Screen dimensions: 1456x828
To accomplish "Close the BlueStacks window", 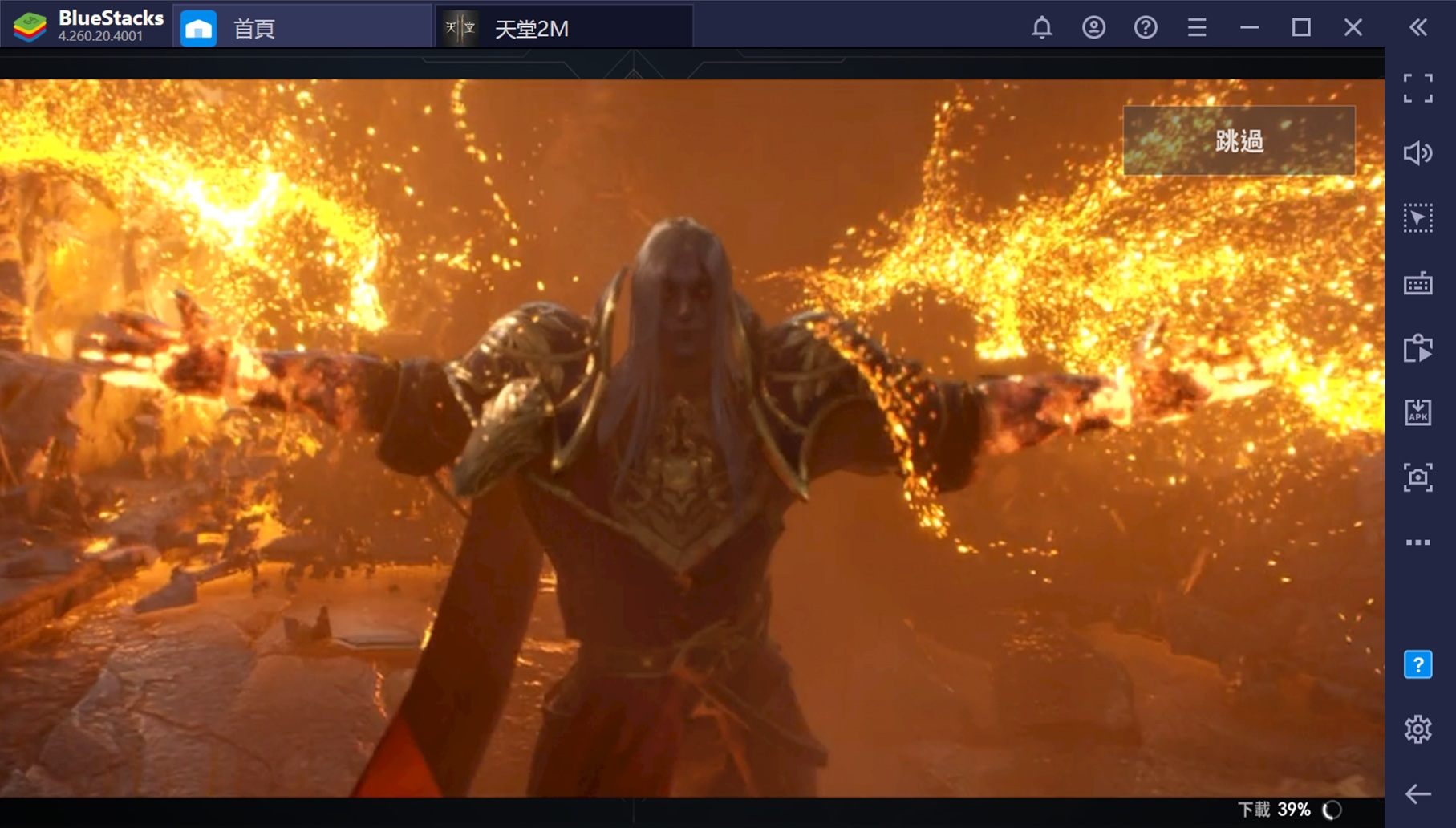I will pos(1353,27).
